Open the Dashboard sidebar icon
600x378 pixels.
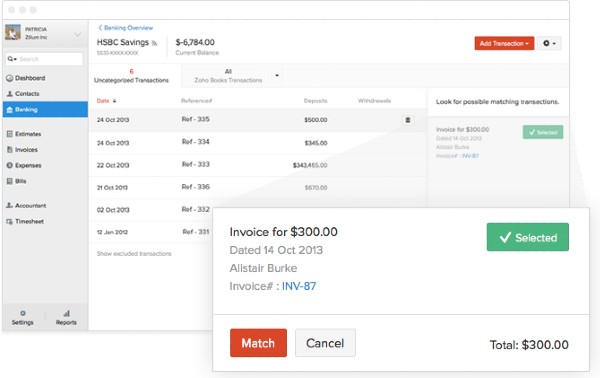click(10, 78)
